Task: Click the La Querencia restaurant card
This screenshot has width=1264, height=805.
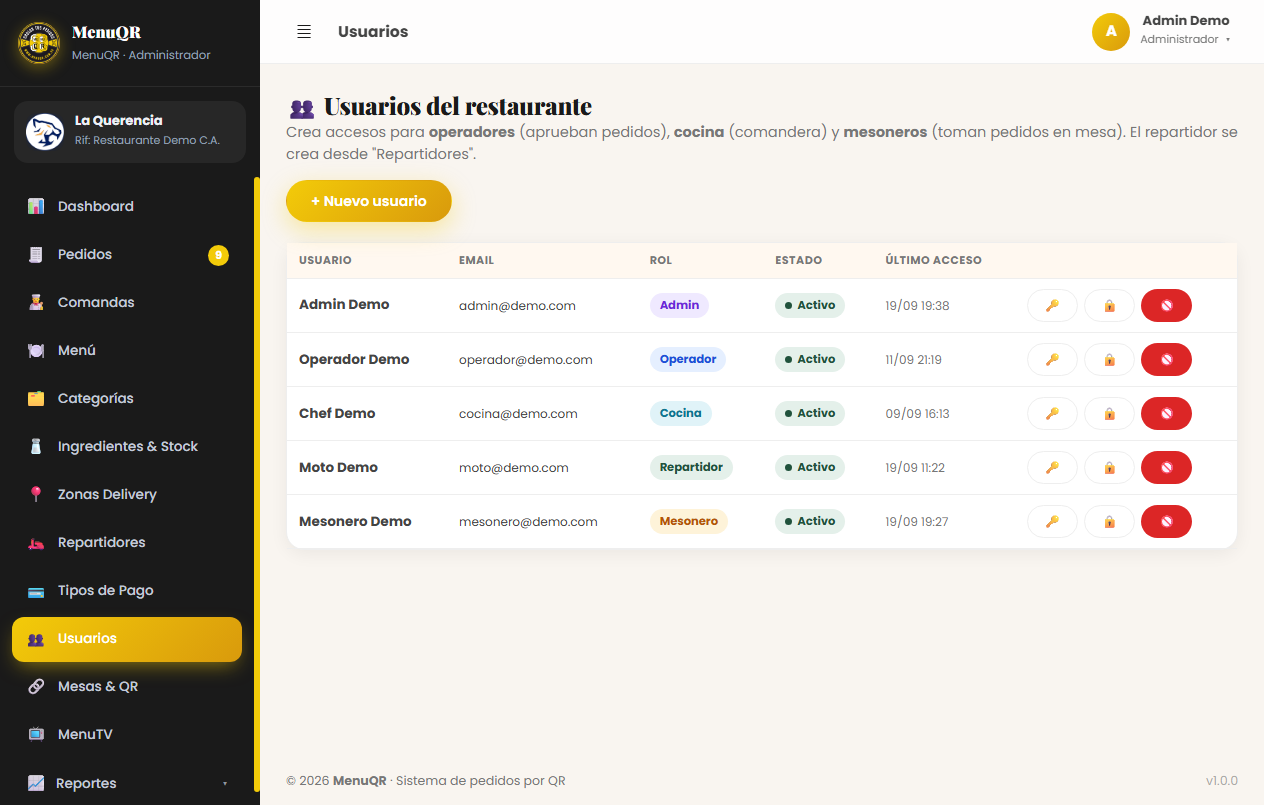Action: point(130,131)
